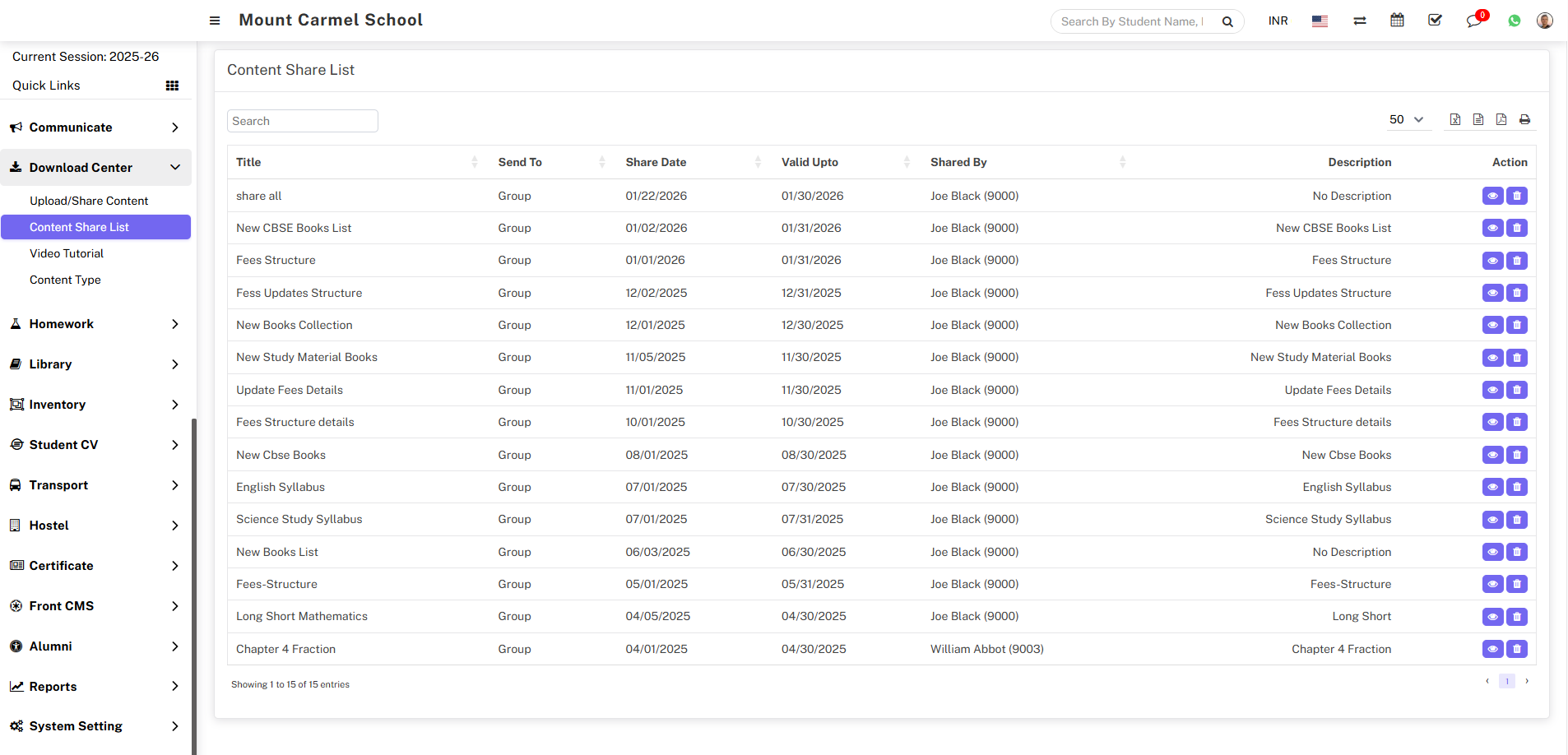Viewport: 1568px width, 755px height.
Task: Open the calendar icon in header
Action: pos(1397,21)
